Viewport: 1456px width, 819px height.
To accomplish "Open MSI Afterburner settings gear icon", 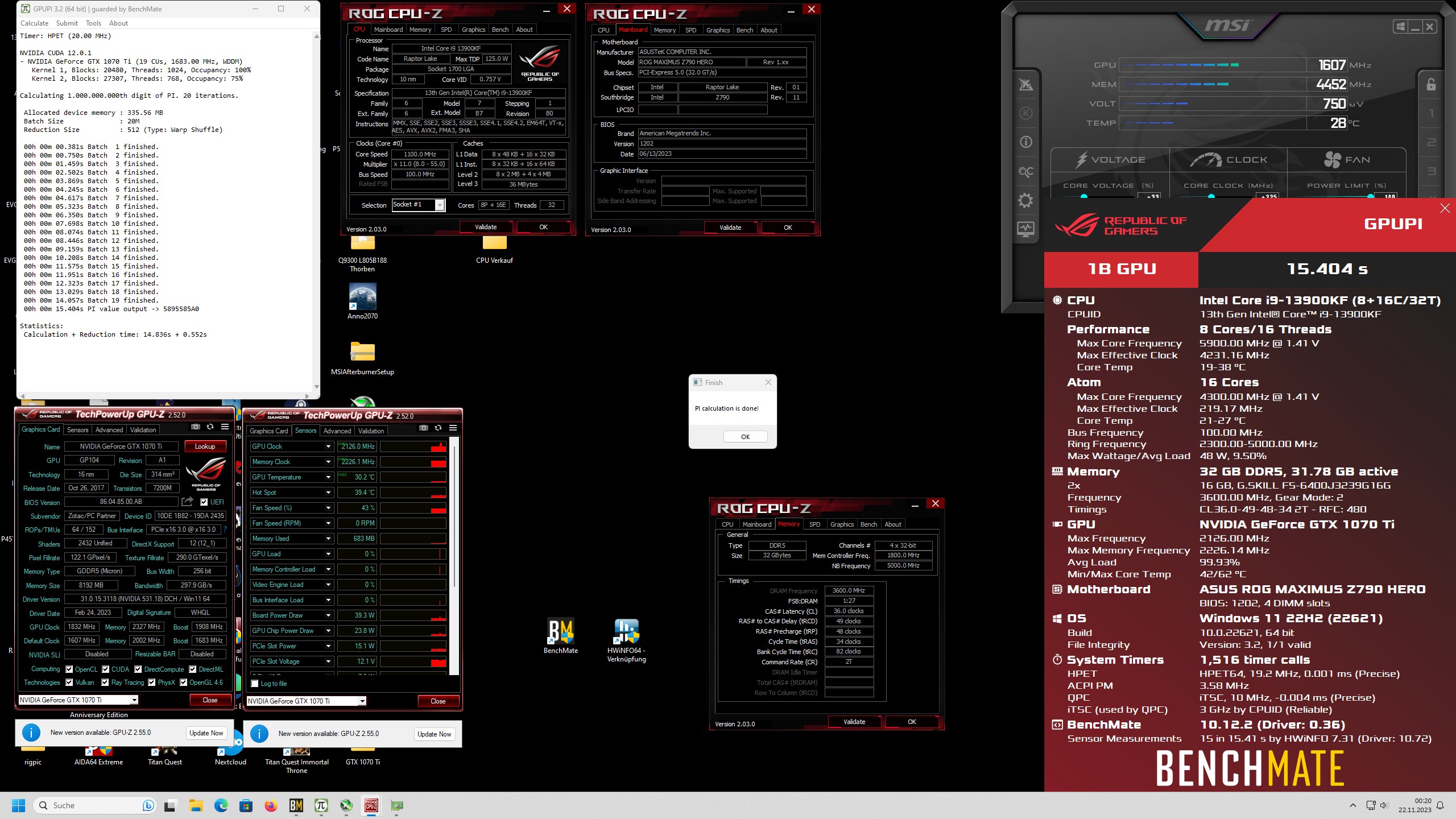I will (x=1025, y=200).
